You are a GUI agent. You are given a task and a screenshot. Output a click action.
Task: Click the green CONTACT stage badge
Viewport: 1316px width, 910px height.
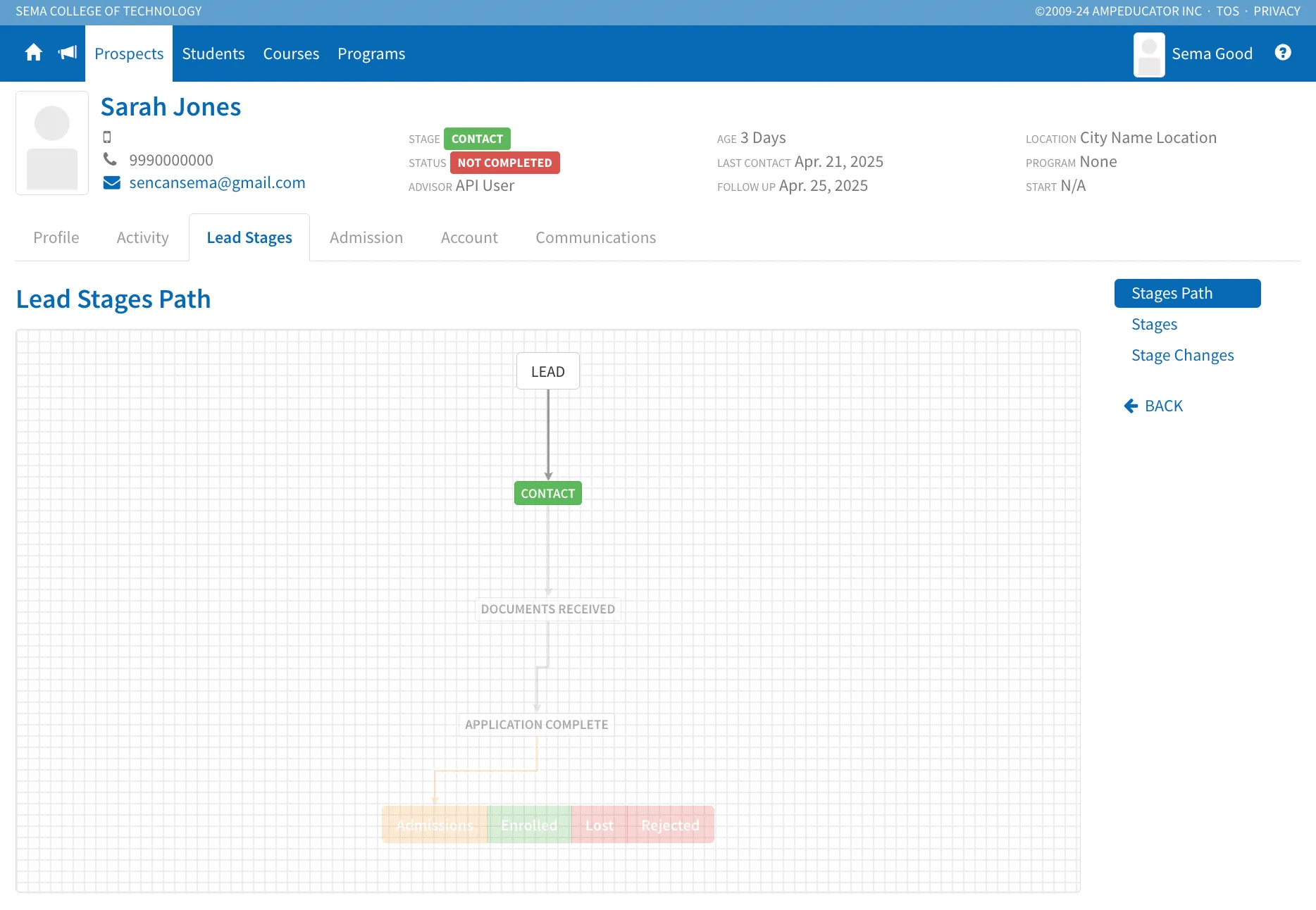(x=477, y=139)
